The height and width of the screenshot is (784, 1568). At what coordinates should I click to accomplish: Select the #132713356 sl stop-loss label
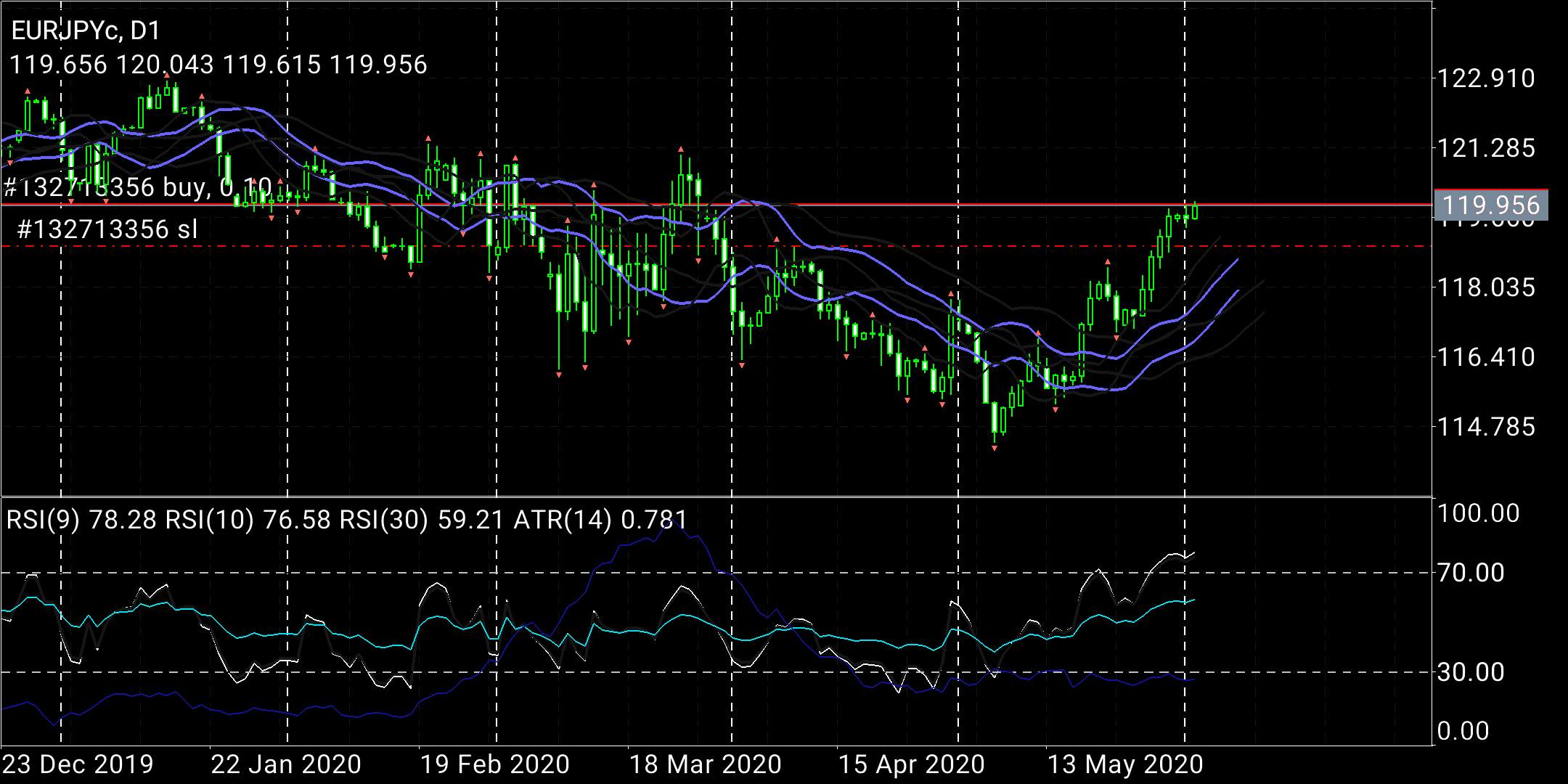(107, 230)
